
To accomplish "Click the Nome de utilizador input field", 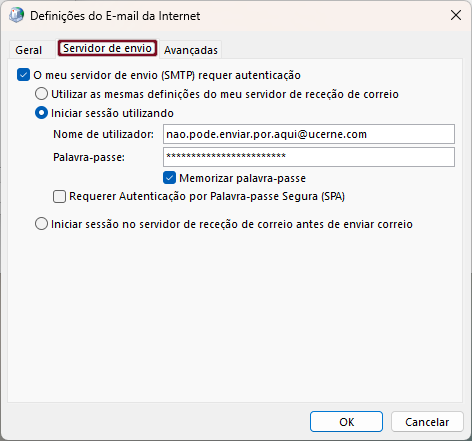I will click(309, 134).
